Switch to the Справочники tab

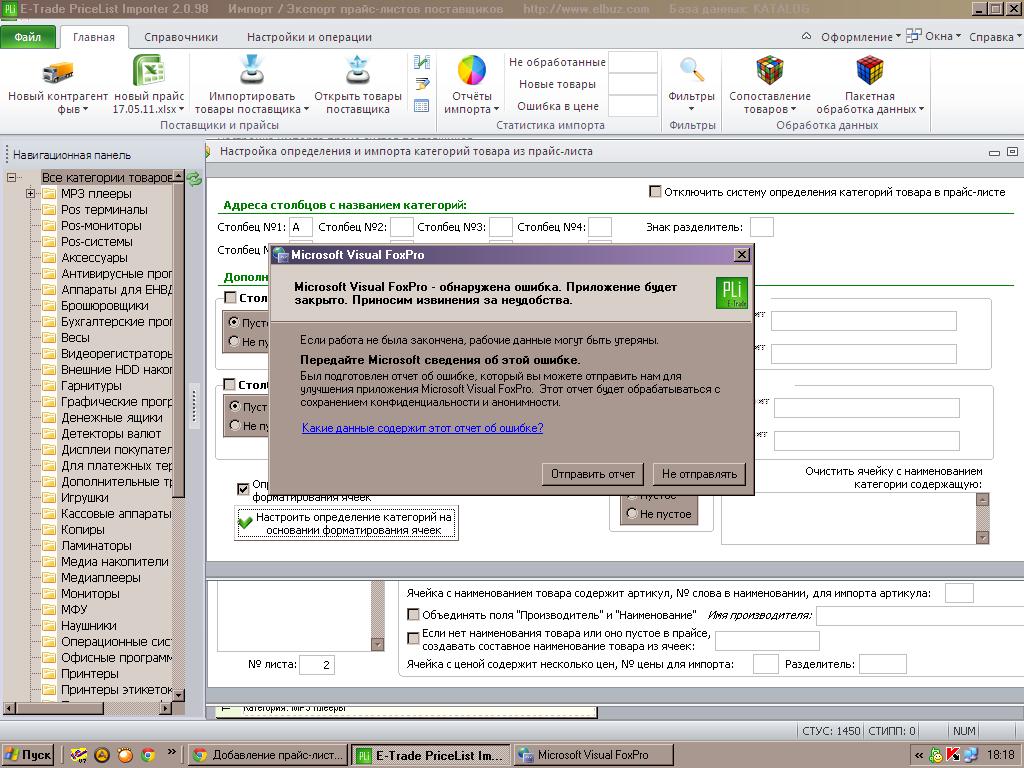[181, 37]
